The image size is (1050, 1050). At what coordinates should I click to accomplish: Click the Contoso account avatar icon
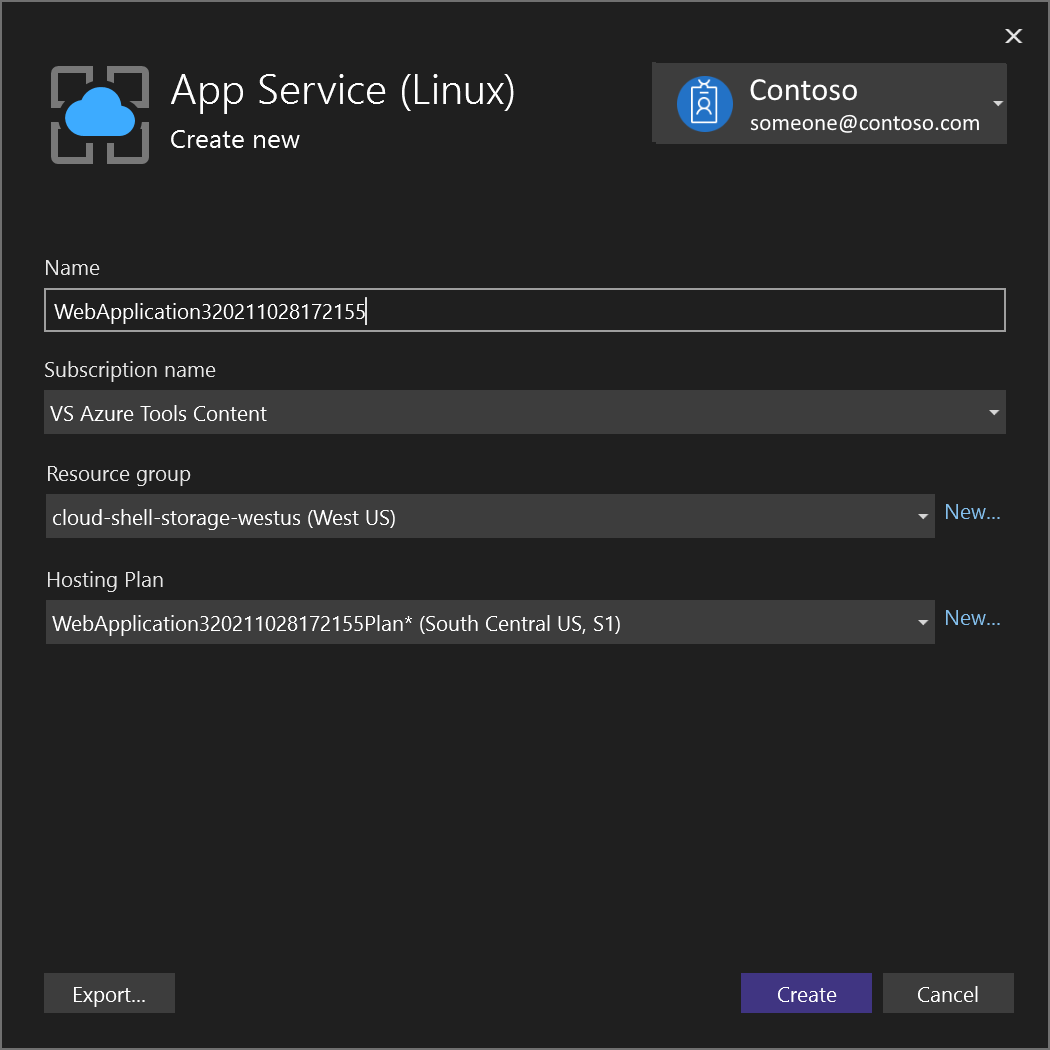point(705,103)
